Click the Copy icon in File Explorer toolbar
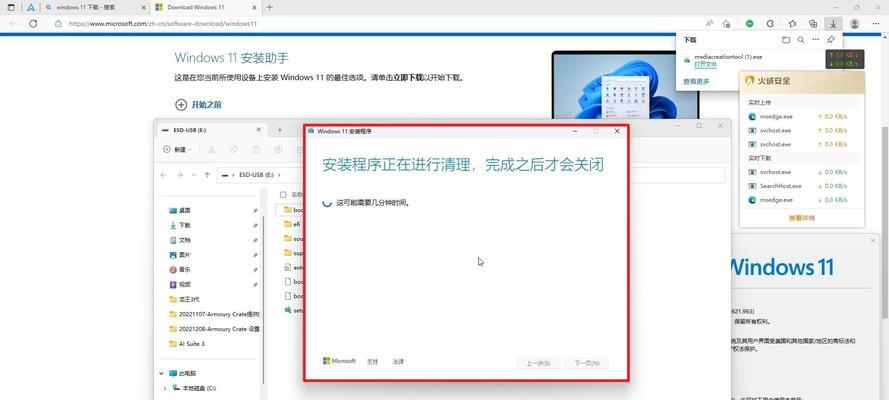889x400 pixels. click(x=234, y=150)
